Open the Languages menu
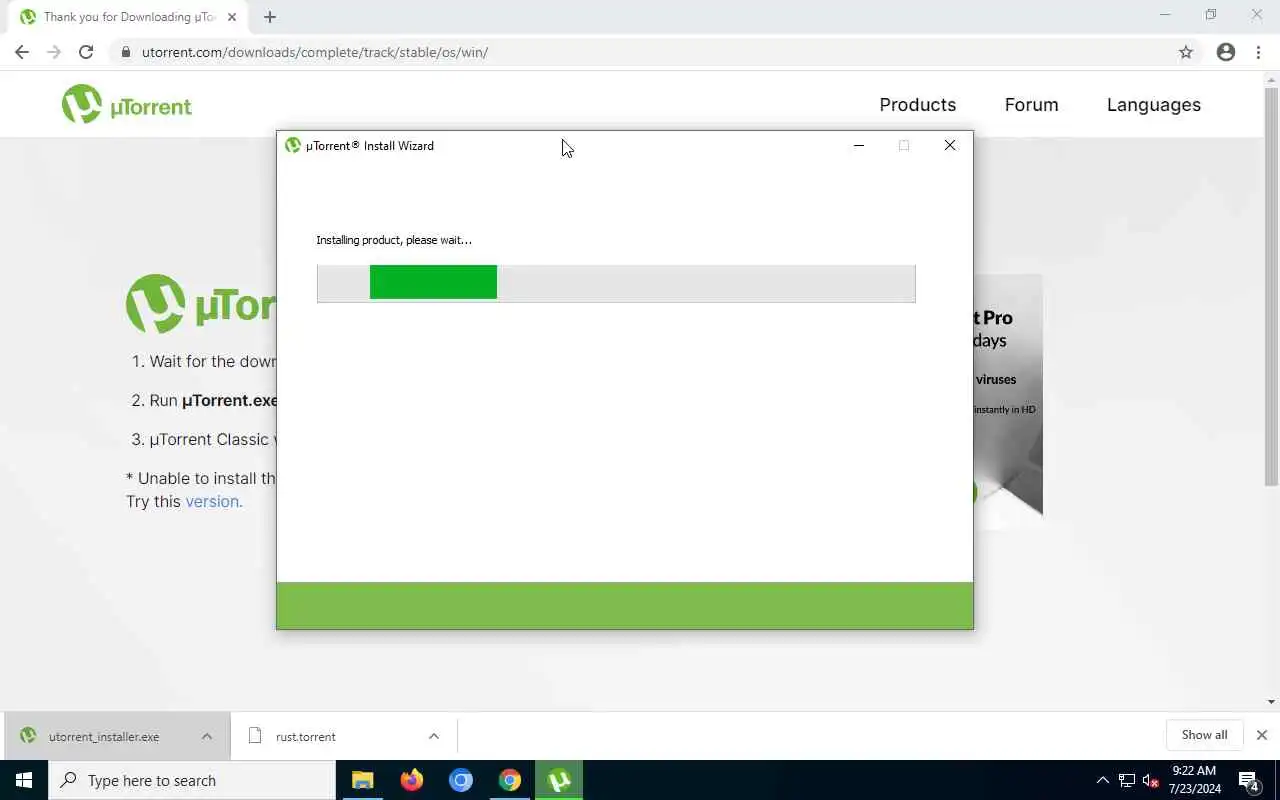This screenshot has width=1280, height=800. click(1153, 104)
